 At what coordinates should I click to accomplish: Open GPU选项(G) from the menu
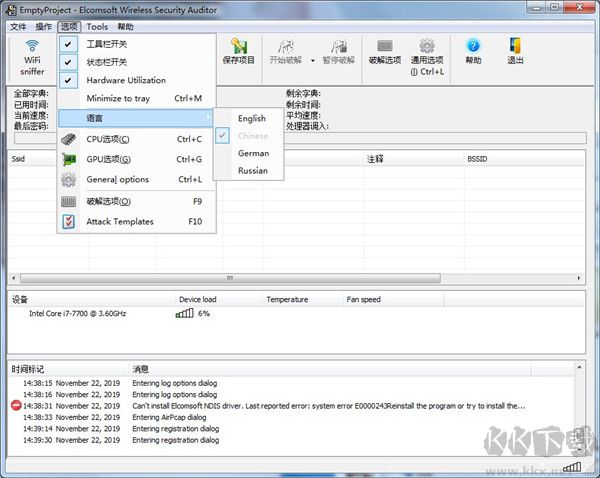pos(136,159)
